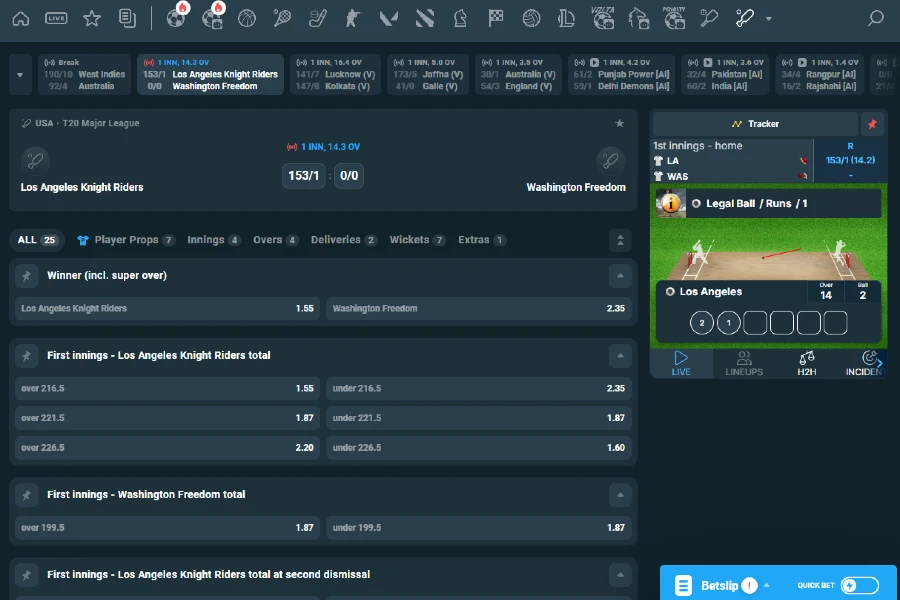Select the volleyball sport icon
Screen dimensions: 900x600
(530, 18)
